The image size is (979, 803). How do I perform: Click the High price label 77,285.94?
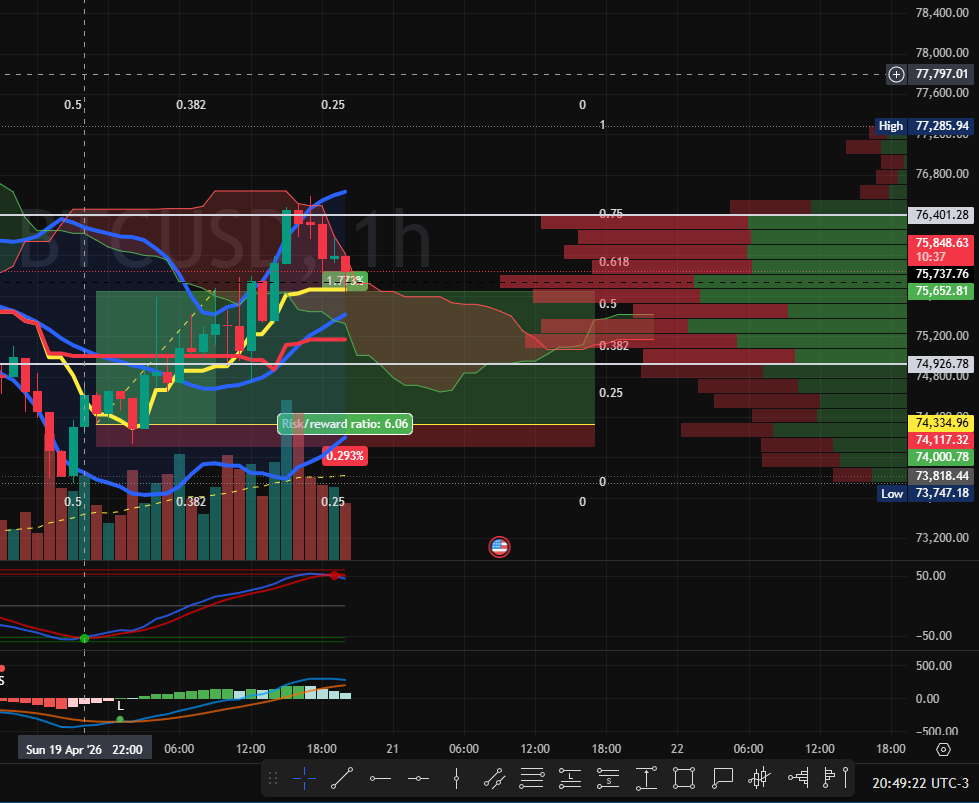941,126
